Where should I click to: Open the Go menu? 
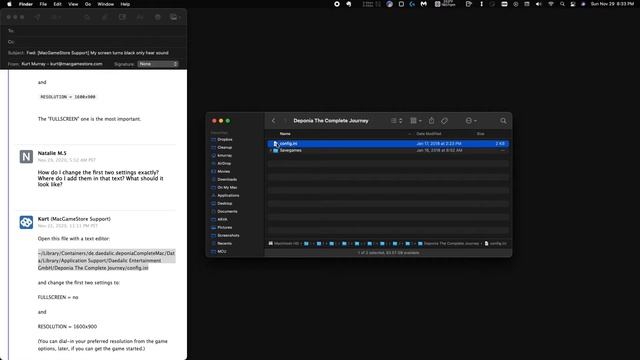coord(88,4)
